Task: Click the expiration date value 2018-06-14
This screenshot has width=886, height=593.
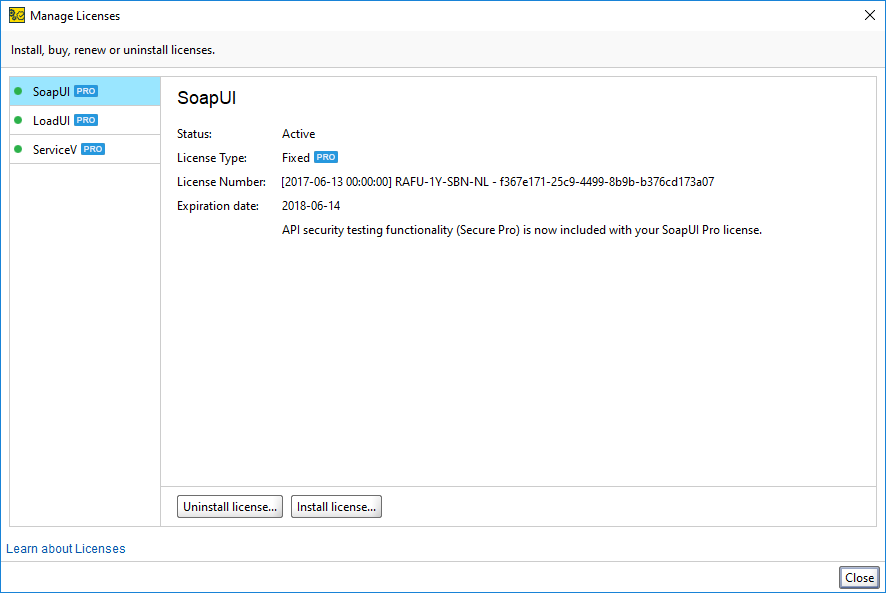Action: click(x=311, y=206)
